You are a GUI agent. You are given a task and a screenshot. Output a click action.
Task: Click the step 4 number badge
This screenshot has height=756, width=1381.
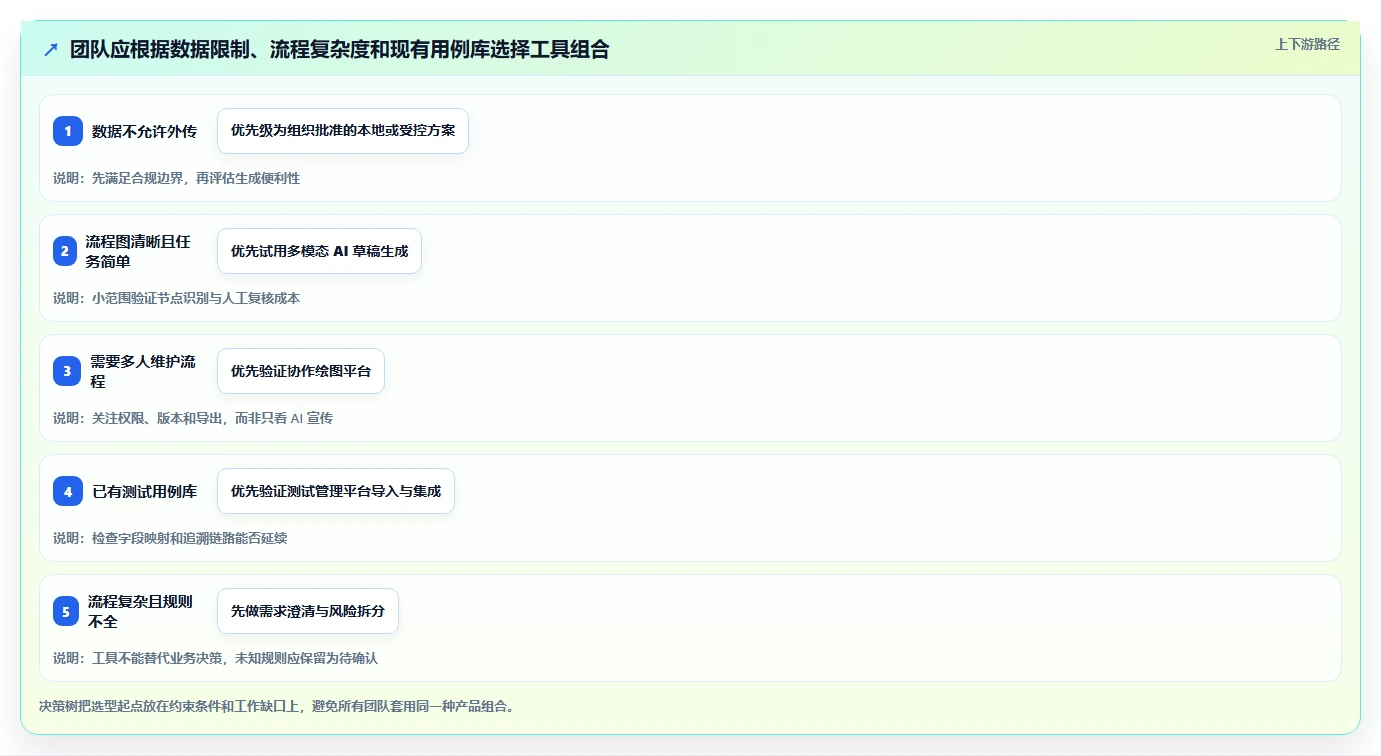[x=68, y=491]
